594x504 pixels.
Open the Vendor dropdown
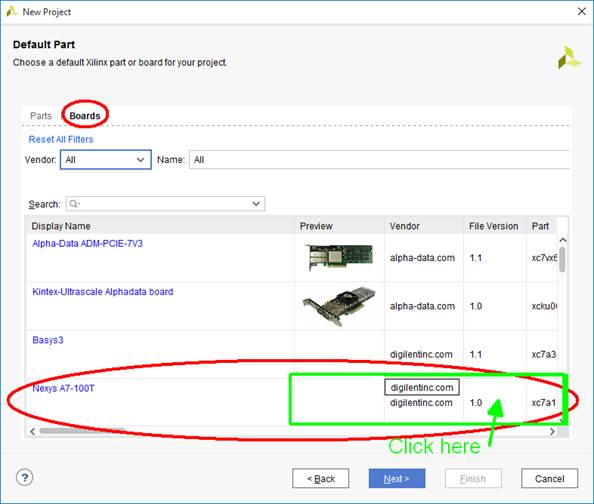106,160
